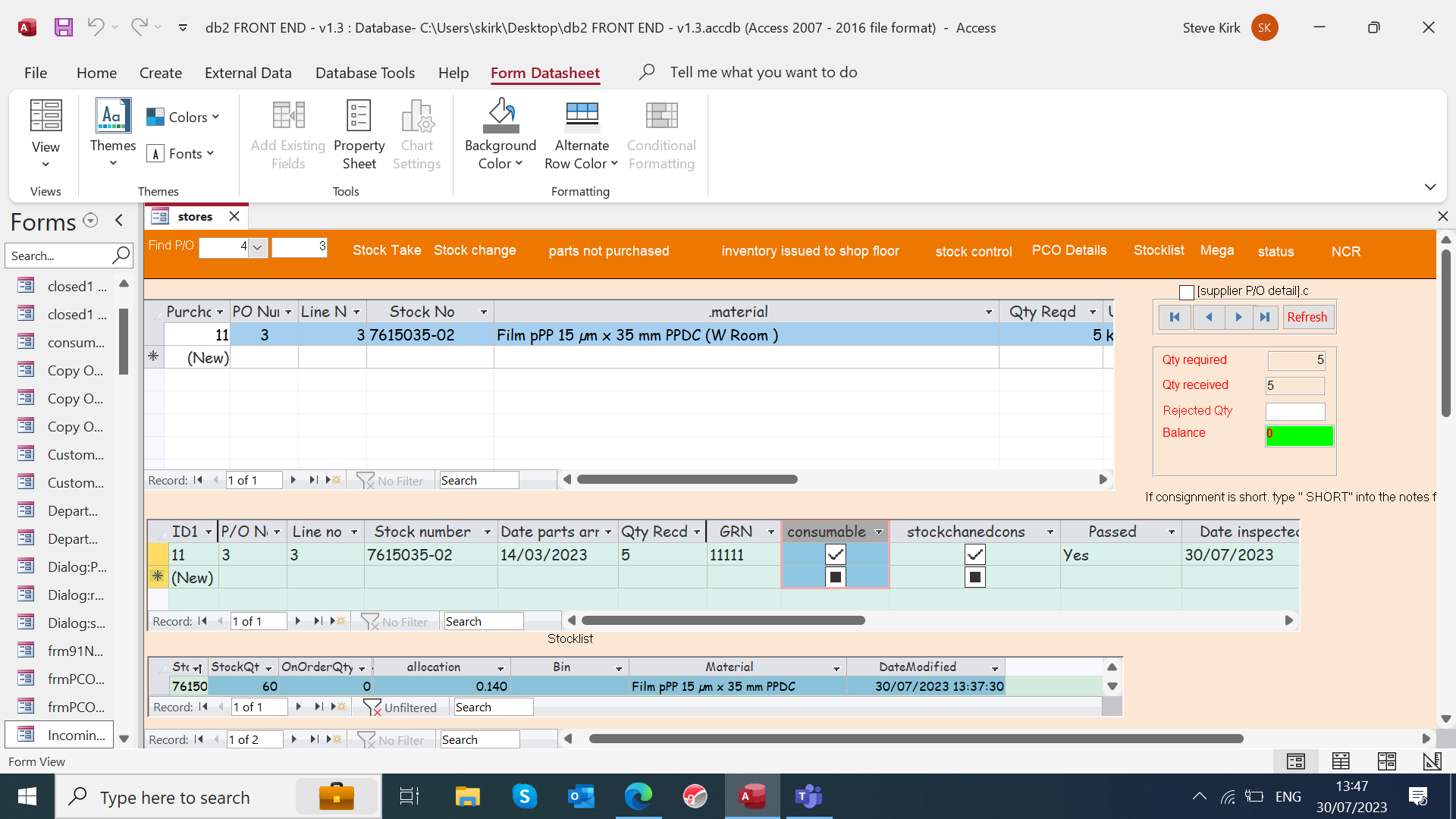Switch to Layout View status icon
The height and width of the screenshot is (819, 1456).
[1386, 761]
